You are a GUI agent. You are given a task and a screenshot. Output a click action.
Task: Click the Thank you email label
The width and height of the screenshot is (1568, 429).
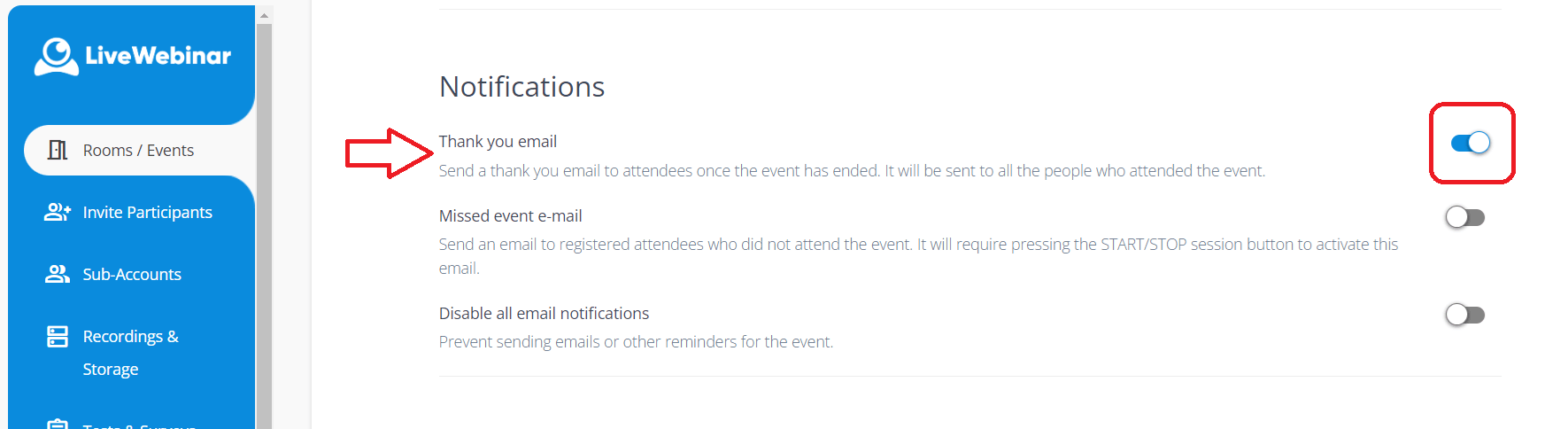coord(498,142)
